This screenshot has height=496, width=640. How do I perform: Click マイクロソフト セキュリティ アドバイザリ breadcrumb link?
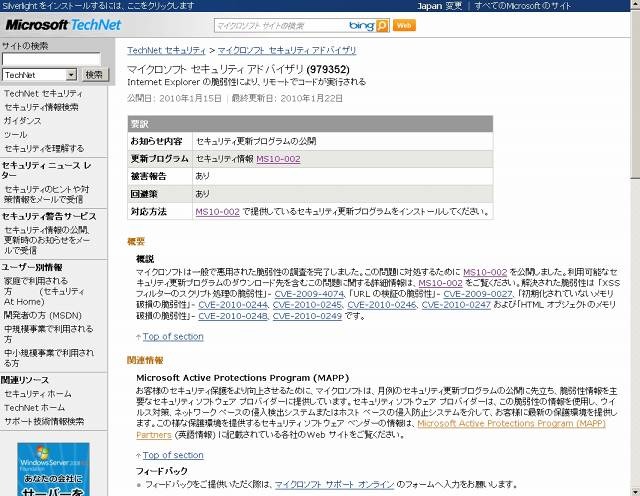pyautogui.click(x=287, y=51)
